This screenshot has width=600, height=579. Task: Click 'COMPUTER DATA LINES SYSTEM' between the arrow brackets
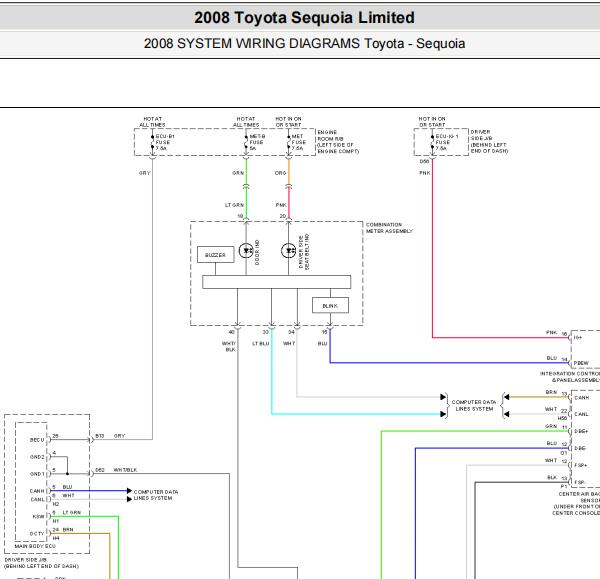474,405
